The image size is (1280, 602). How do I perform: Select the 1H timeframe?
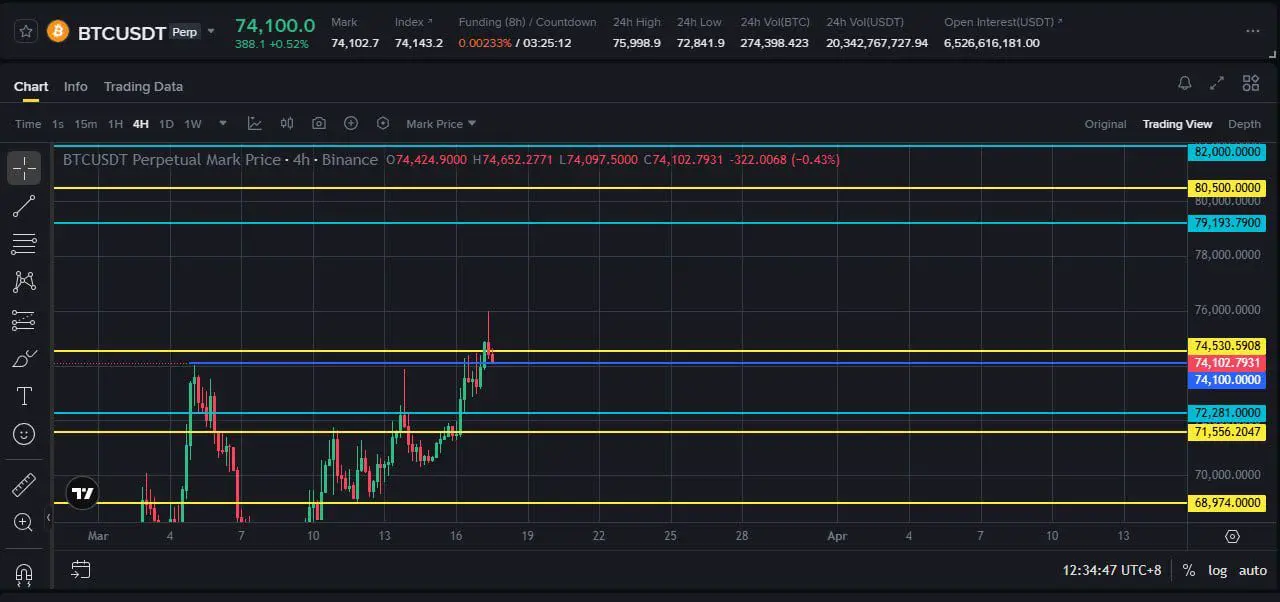[115, 124]
